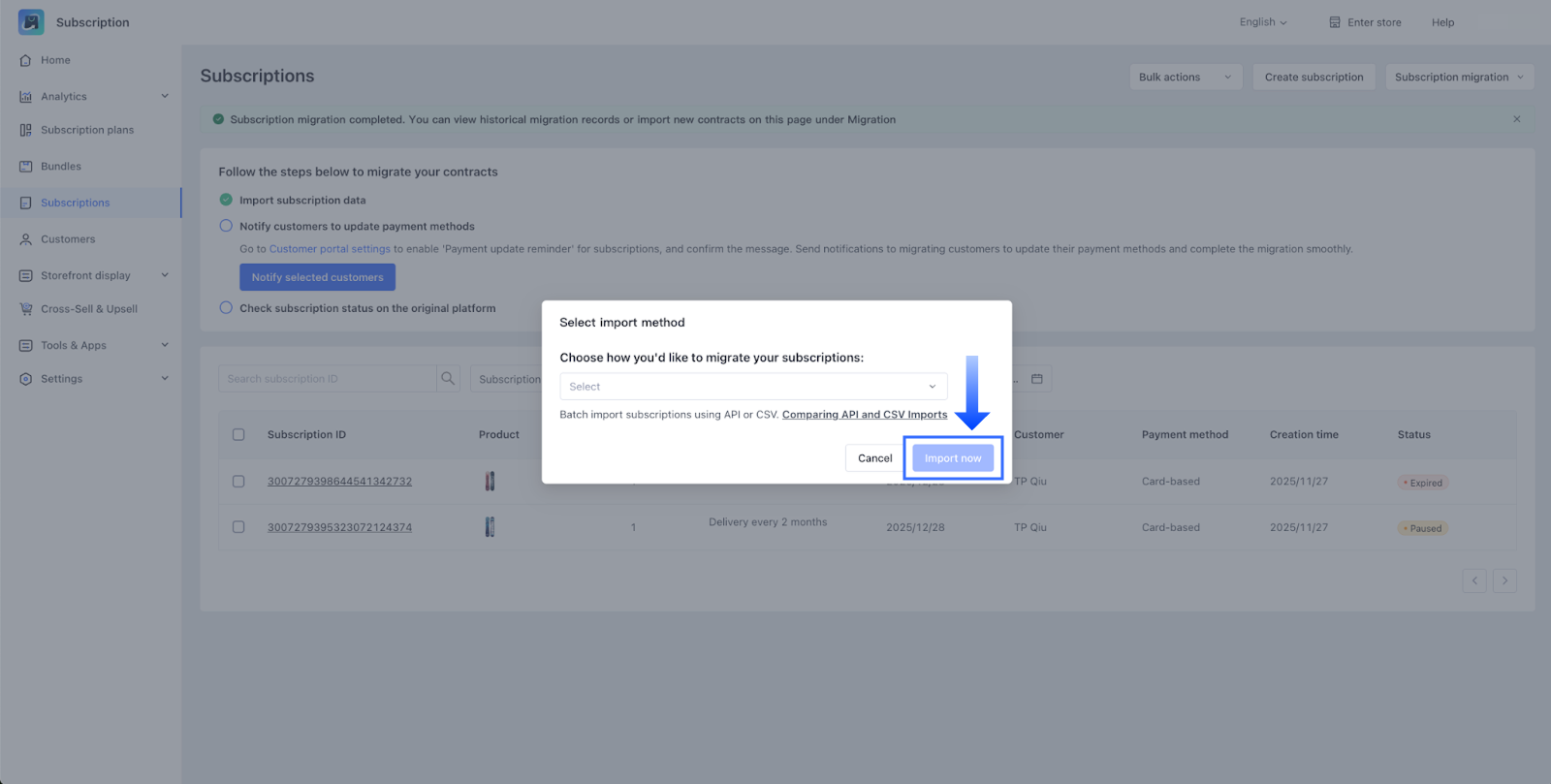Check the first subscription row checkbox
The height and width of the screenshot is (784, 1551).
click(238, 482)
